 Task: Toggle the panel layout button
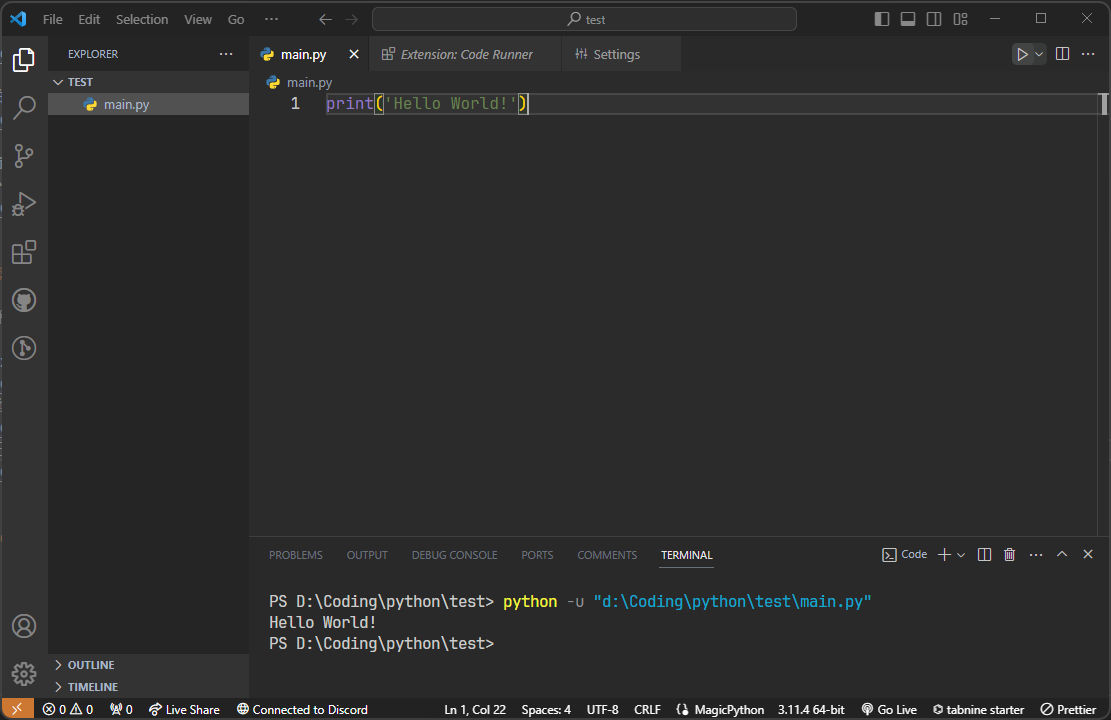[x=908, y=19]
